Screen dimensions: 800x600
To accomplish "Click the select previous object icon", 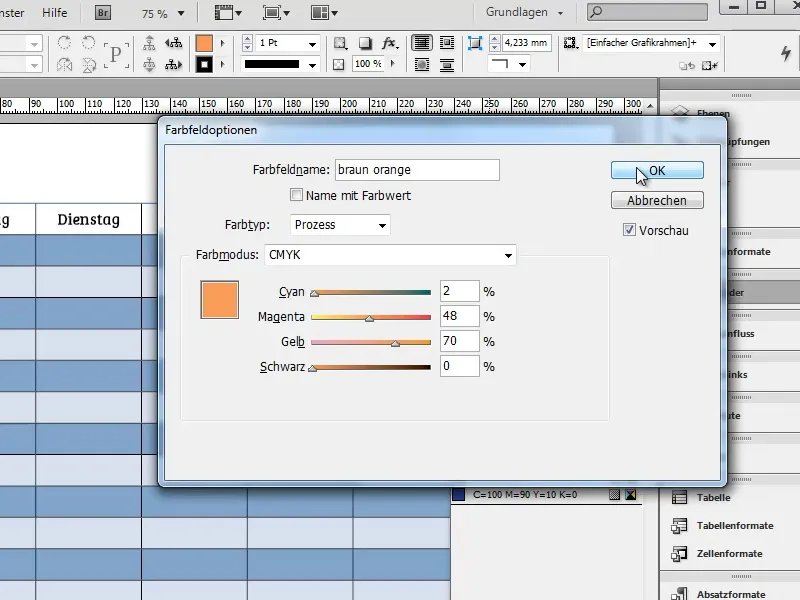I will tap(173, 43).
